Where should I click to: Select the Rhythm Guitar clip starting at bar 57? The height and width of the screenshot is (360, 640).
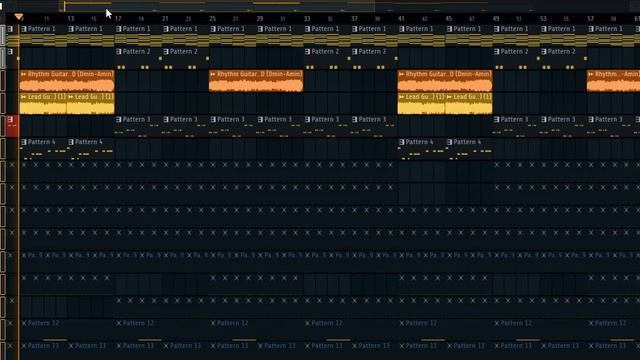[613, 81]
